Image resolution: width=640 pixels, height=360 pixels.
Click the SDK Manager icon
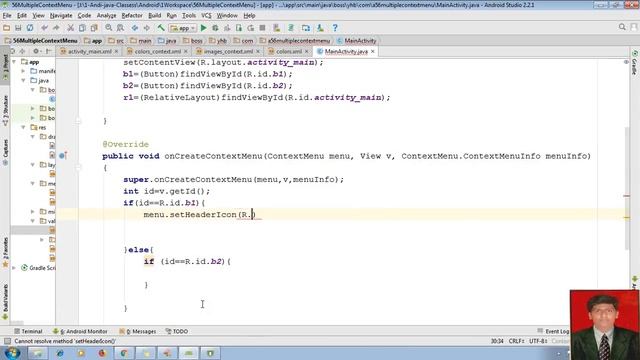pyautogui.click(x=320, y=28)
